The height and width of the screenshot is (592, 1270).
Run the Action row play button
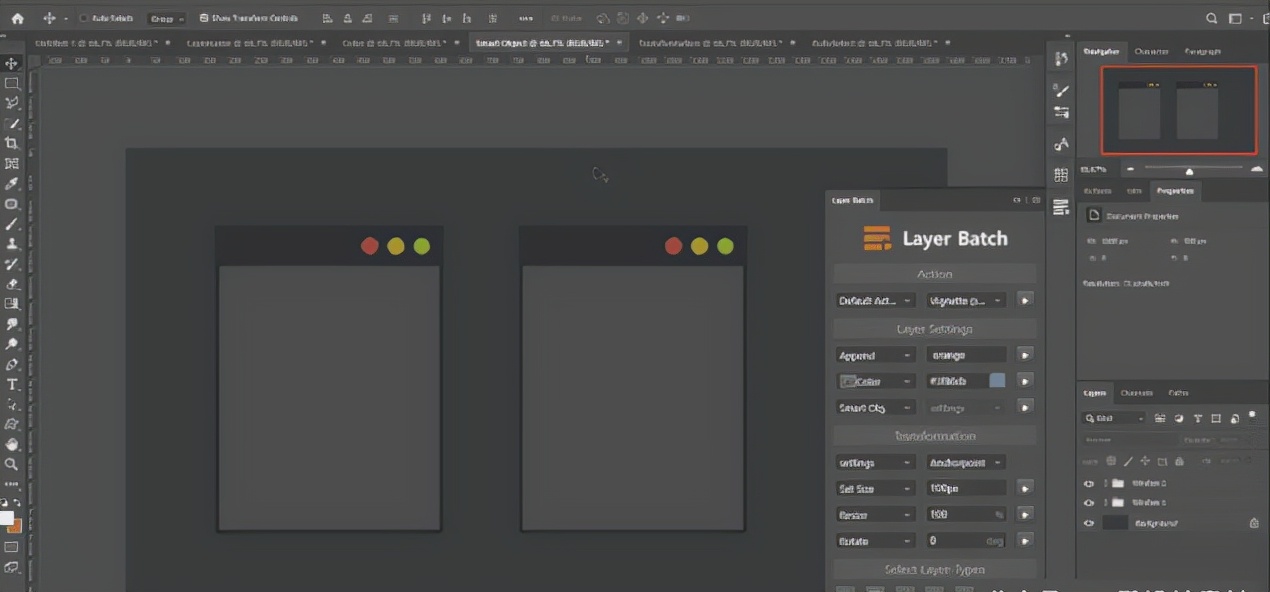click(1025, 300)
